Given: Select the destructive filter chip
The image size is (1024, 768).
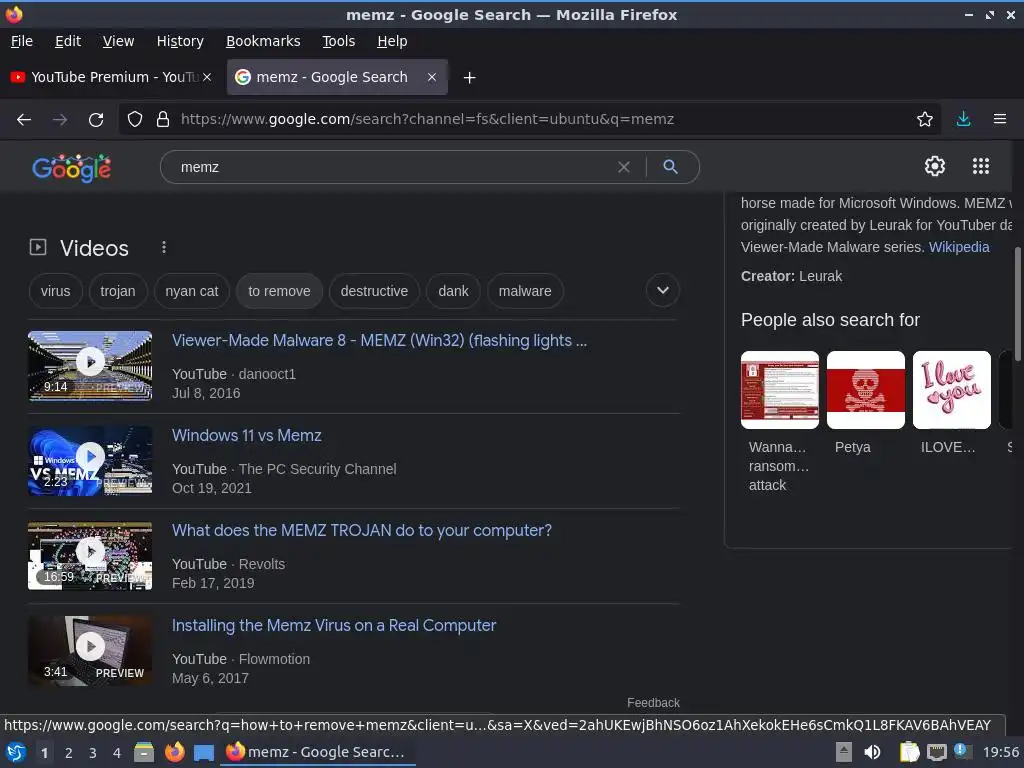Looking at the screenshot, I should pyautogui.click(x=374, y=291).
